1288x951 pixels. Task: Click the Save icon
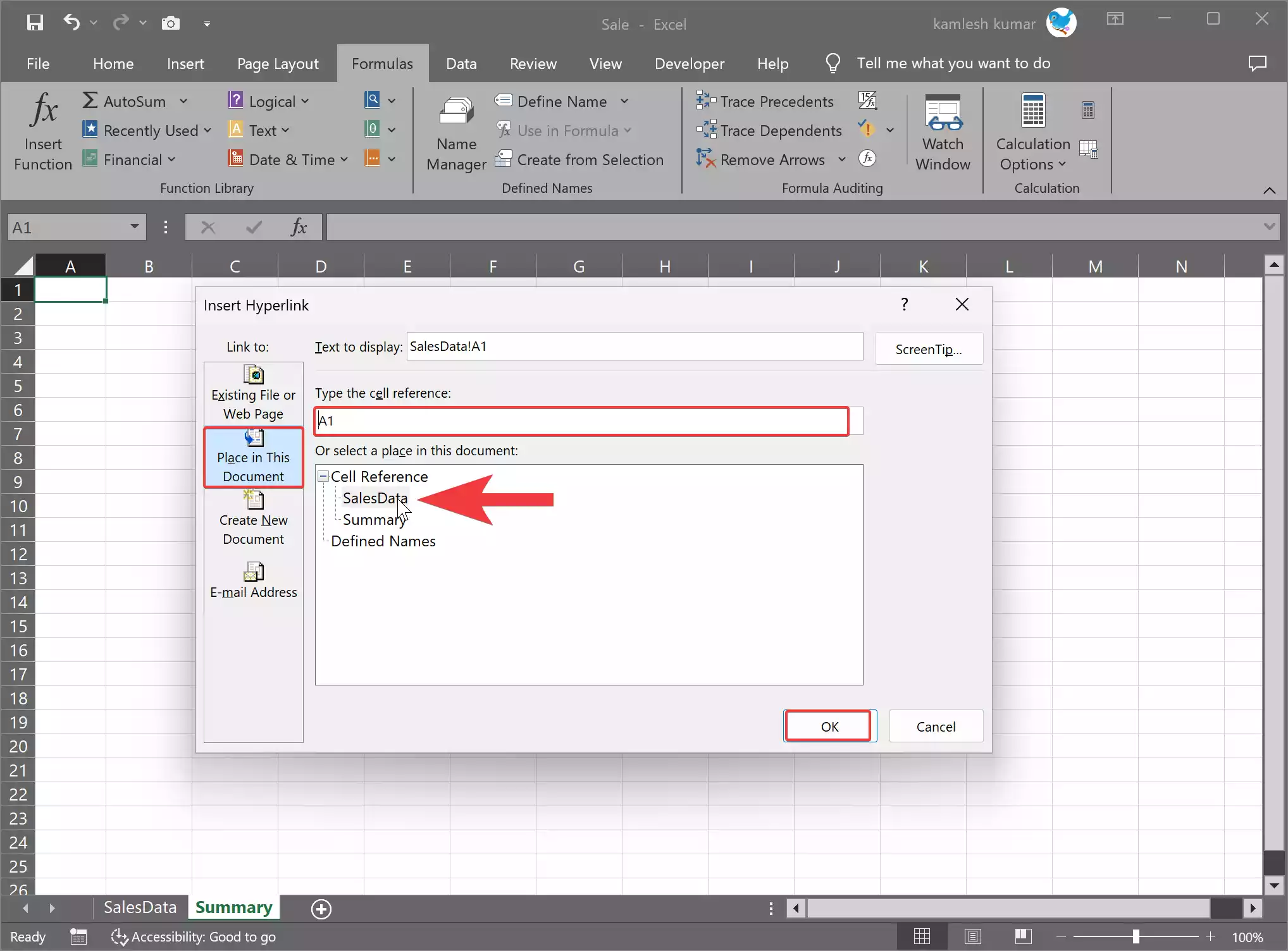pos(35,23)
